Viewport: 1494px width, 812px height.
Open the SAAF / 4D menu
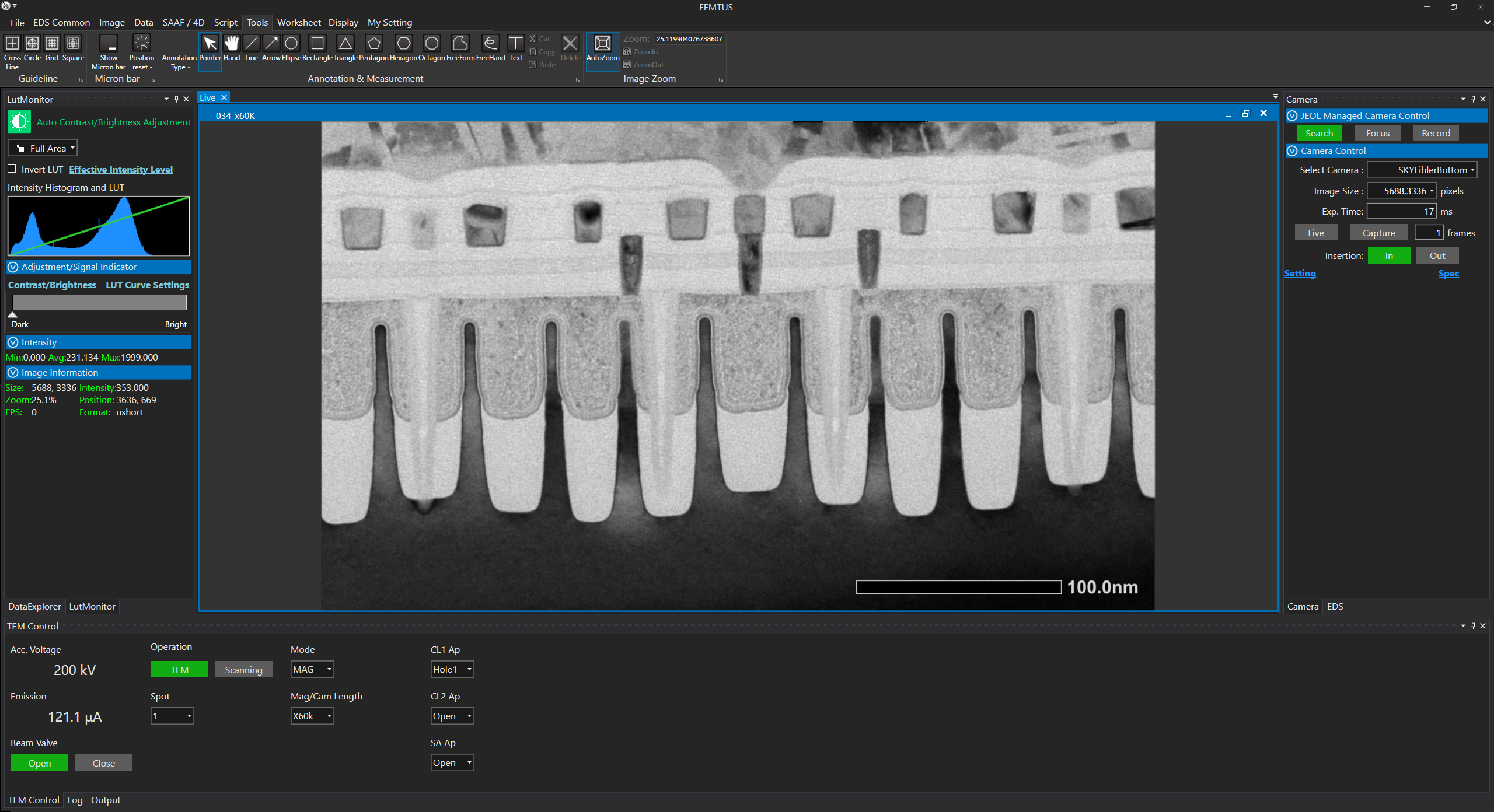pyautogui.click(x=183, y=22)
